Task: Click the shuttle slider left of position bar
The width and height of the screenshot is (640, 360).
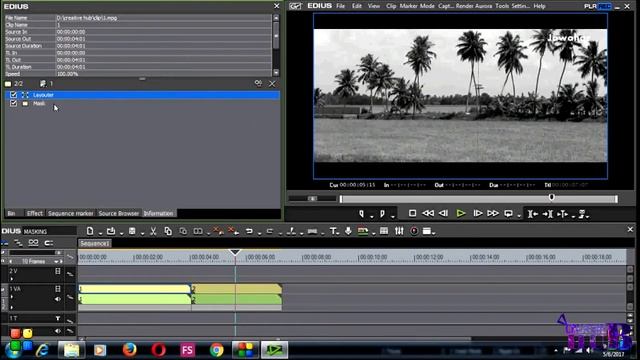Action: tap(313, 198)
